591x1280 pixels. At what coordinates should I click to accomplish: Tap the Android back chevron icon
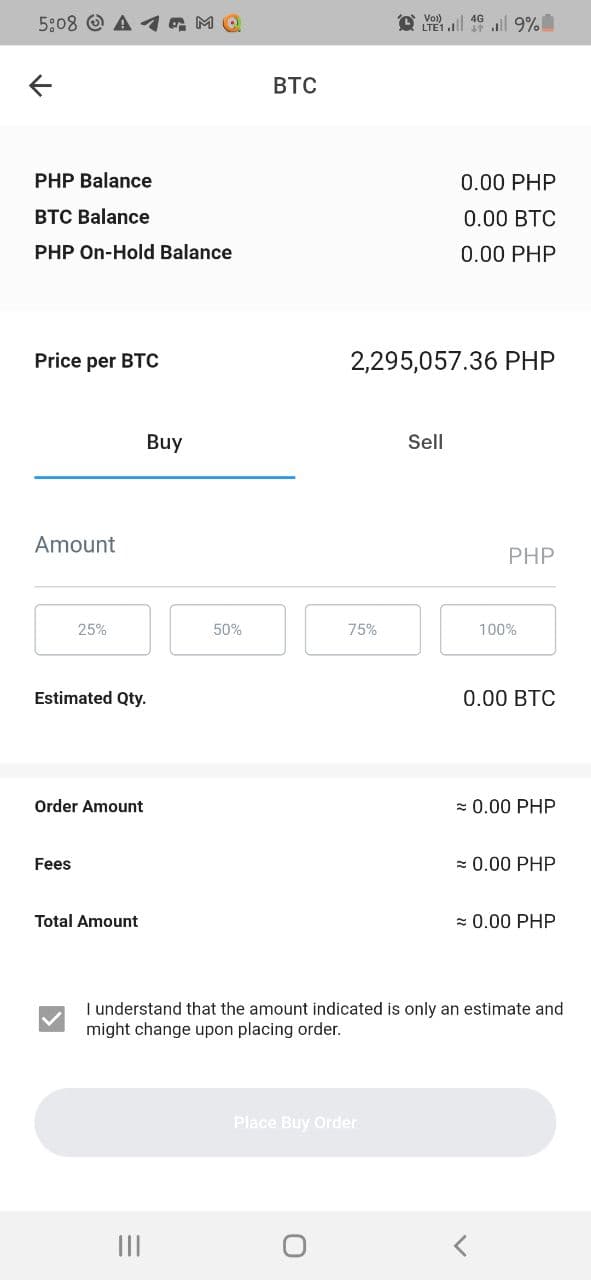459,1245
